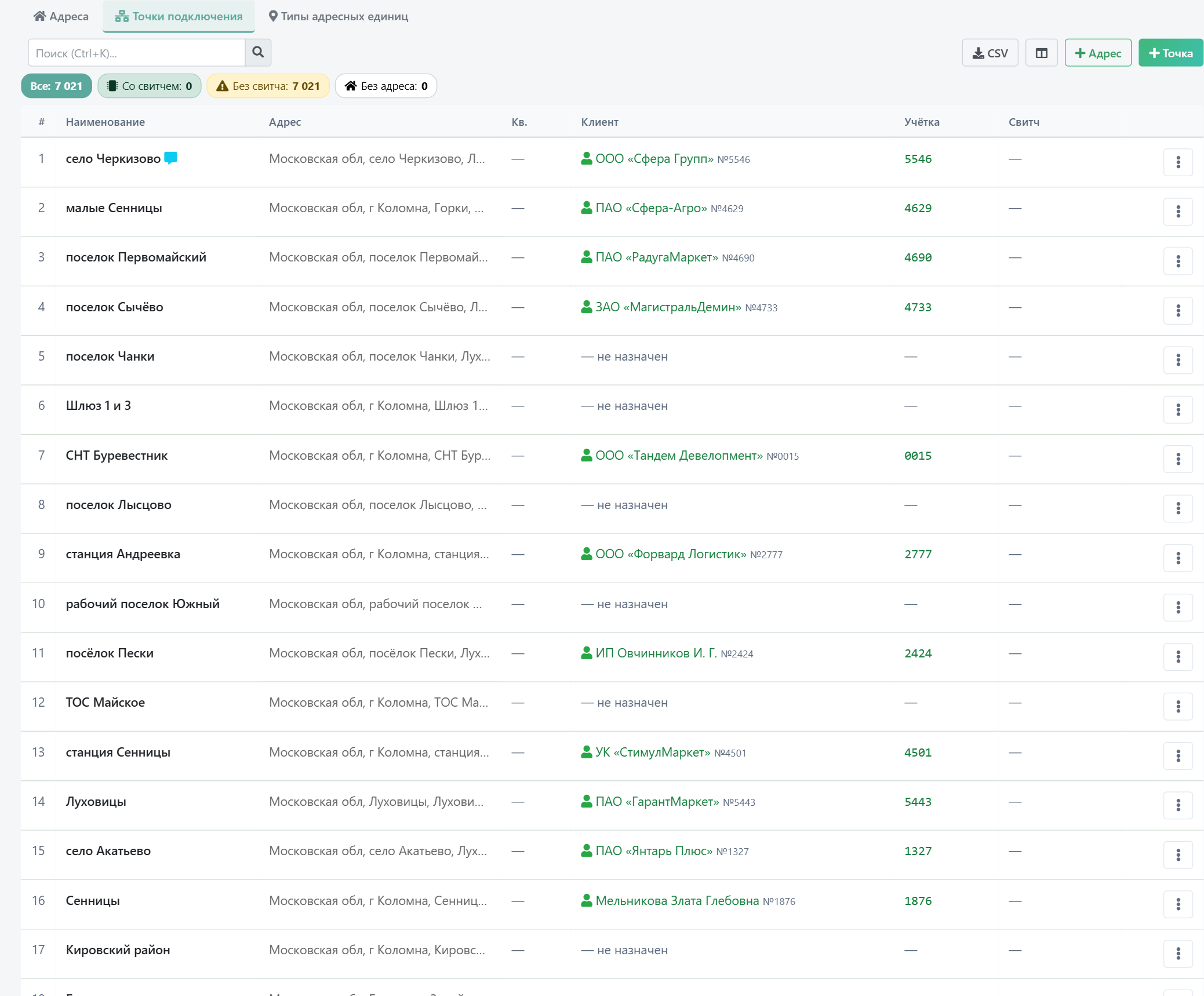Open the row menu for СНТ Буревестник

coord(1178,459)
